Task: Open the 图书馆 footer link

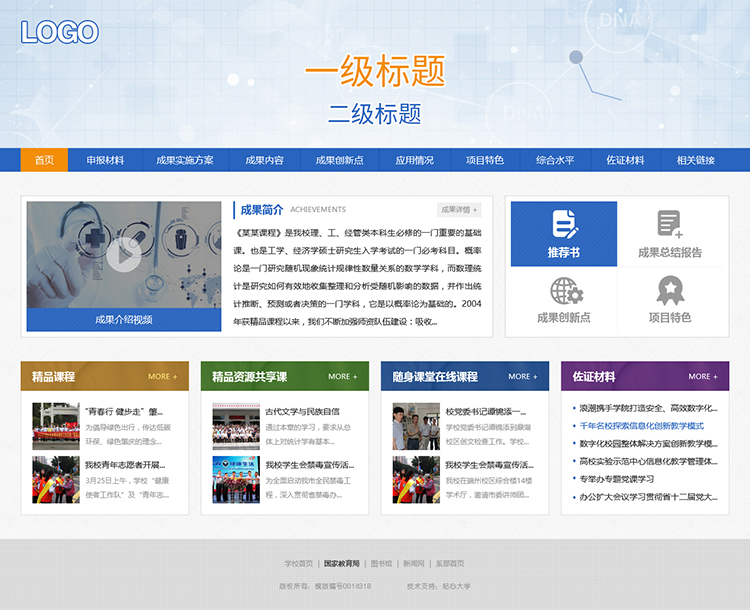Action: (x=381, y=564)
